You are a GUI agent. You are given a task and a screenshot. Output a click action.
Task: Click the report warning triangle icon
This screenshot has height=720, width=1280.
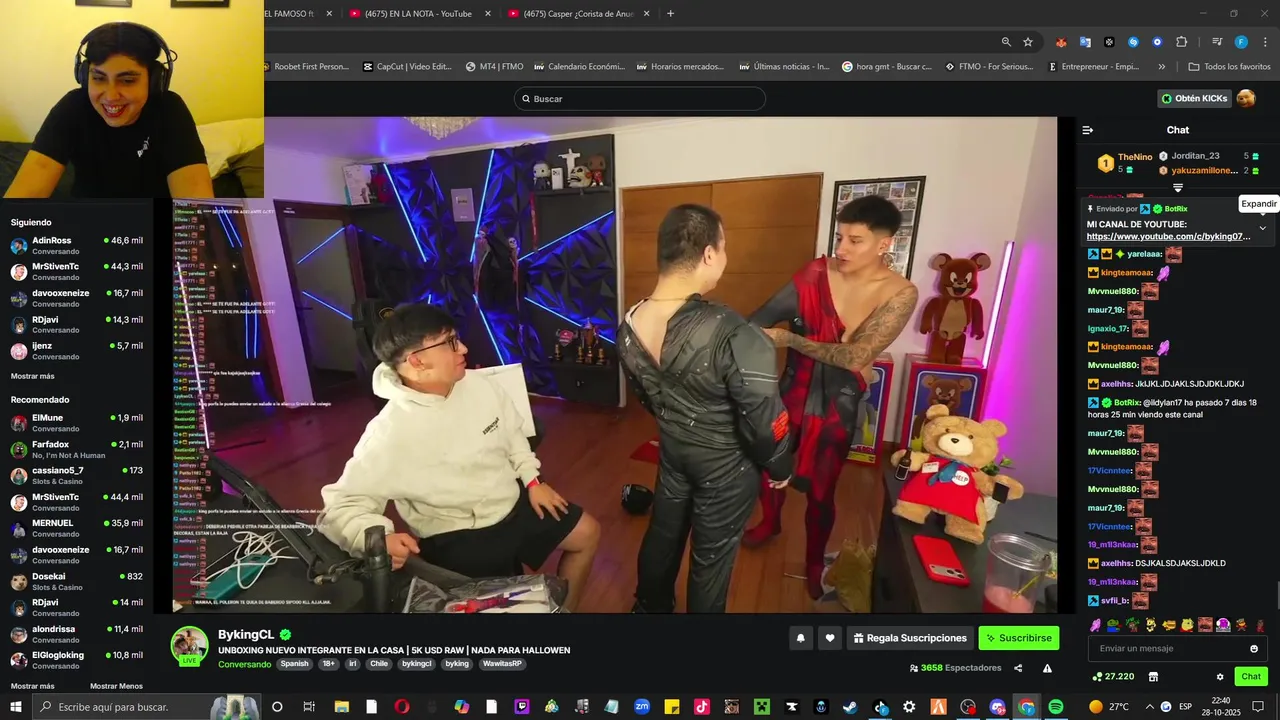1047,668
